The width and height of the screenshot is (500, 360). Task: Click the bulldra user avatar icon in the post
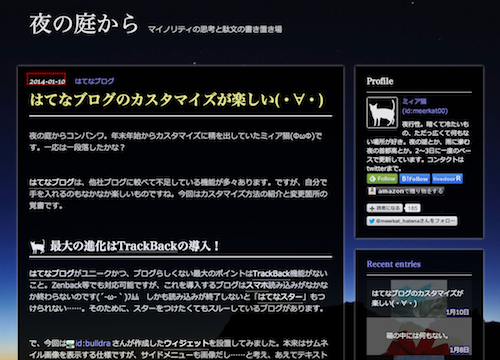coord(70,344)
